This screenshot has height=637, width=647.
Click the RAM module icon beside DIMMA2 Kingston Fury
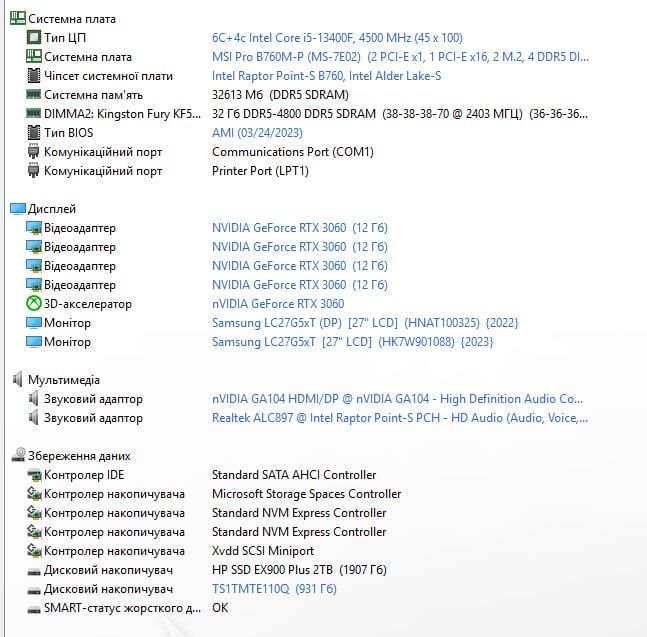click(34, 113)
